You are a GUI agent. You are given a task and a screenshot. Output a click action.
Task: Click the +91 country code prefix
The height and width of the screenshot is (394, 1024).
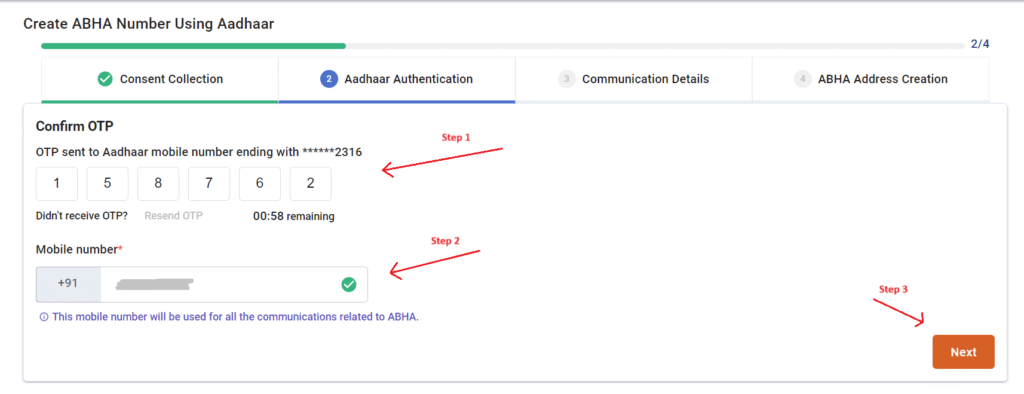(68, 284)
